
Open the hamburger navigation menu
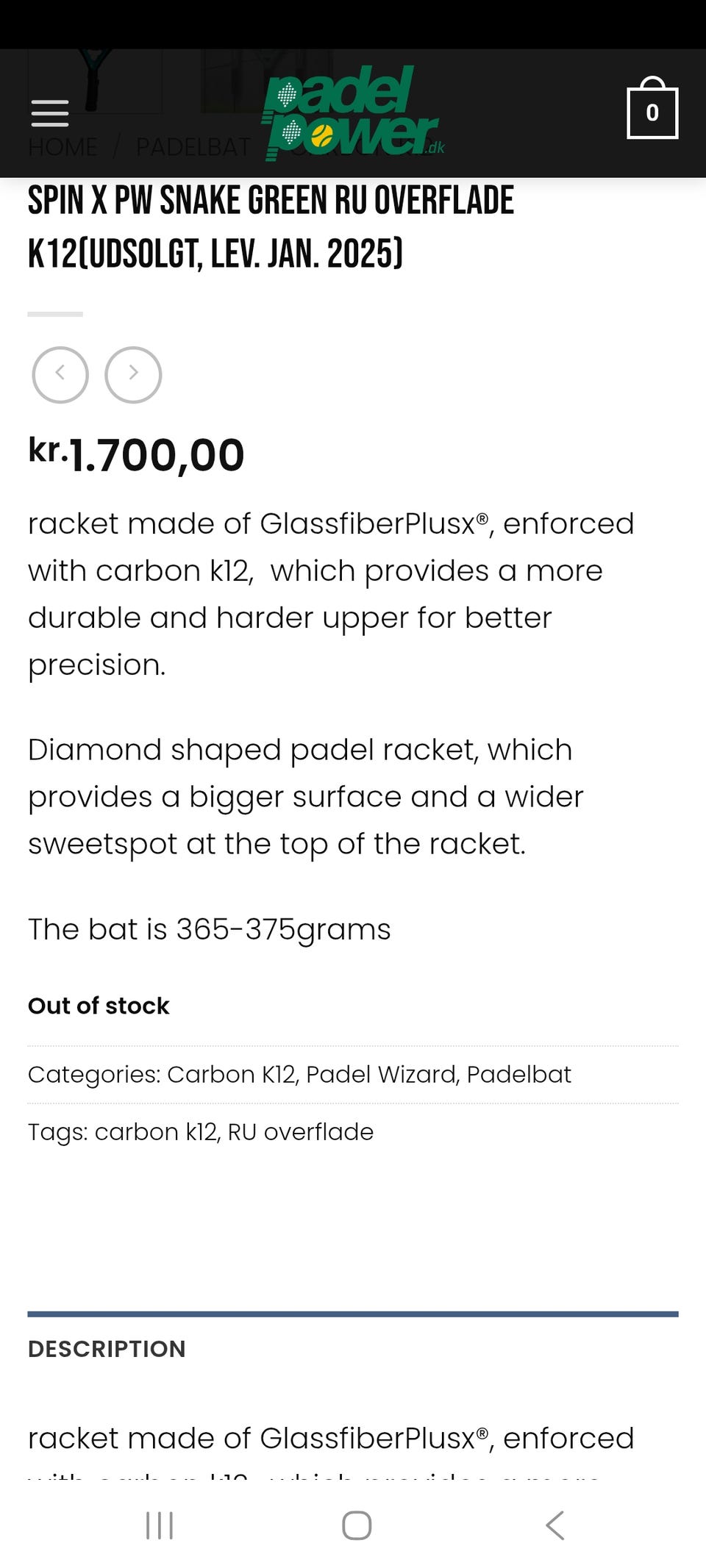pyautogui.click(x=50, y=113)
